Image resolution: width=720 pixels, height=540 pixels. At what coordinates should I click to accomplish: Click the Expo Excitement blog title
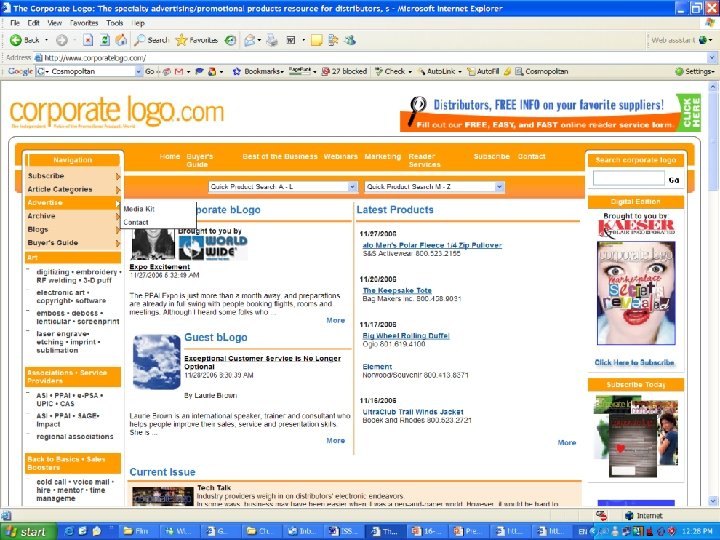(159, 267)
